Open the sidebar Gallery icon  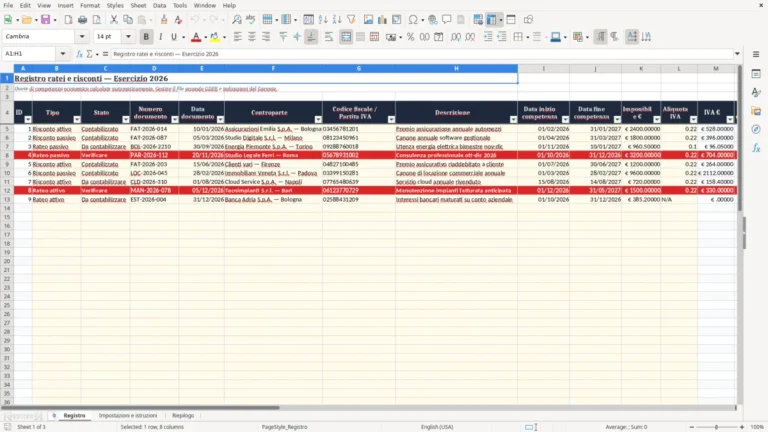coord(756,111)
